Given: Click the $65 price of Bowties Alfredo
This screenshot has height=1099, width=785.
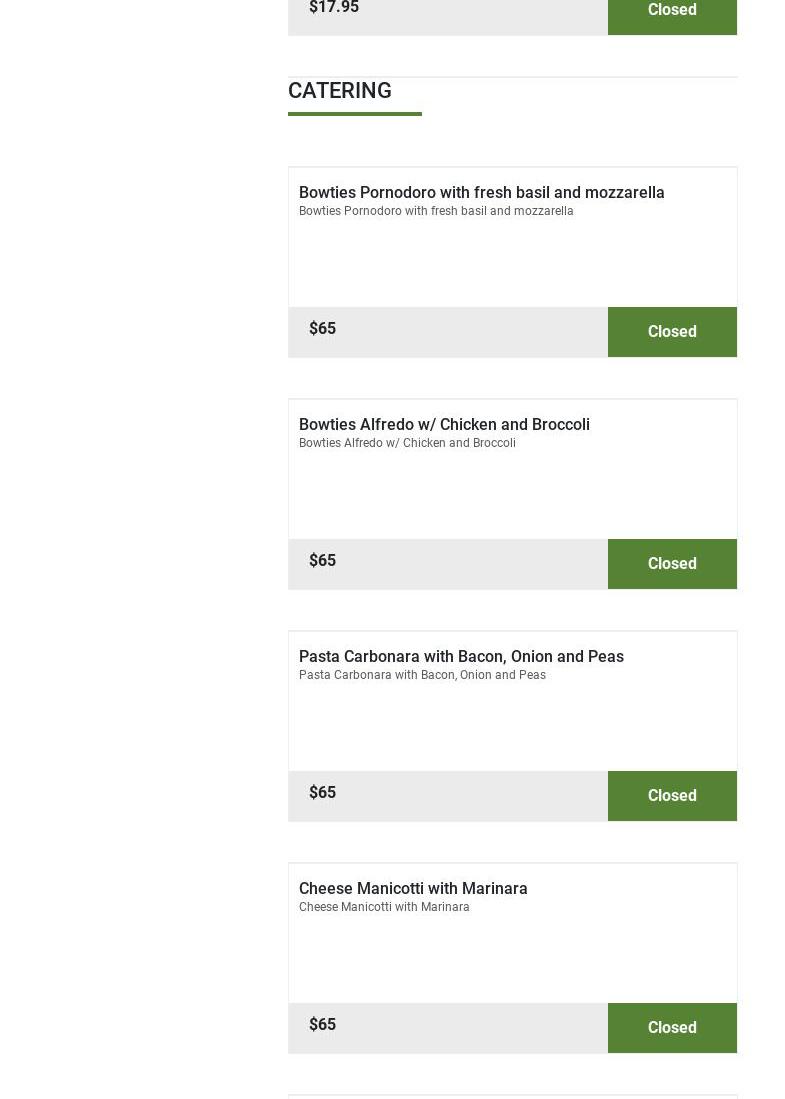Looking at the screenshot, I should point(322,561).
